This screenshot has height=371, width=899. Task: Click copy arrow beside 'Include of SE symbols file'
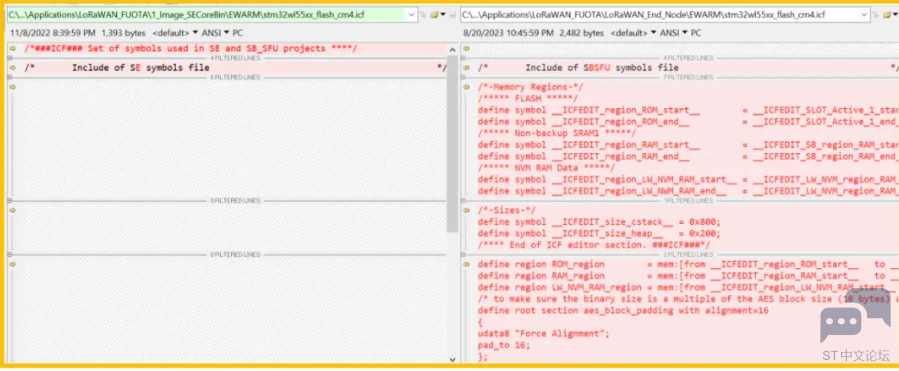point(13,68)
